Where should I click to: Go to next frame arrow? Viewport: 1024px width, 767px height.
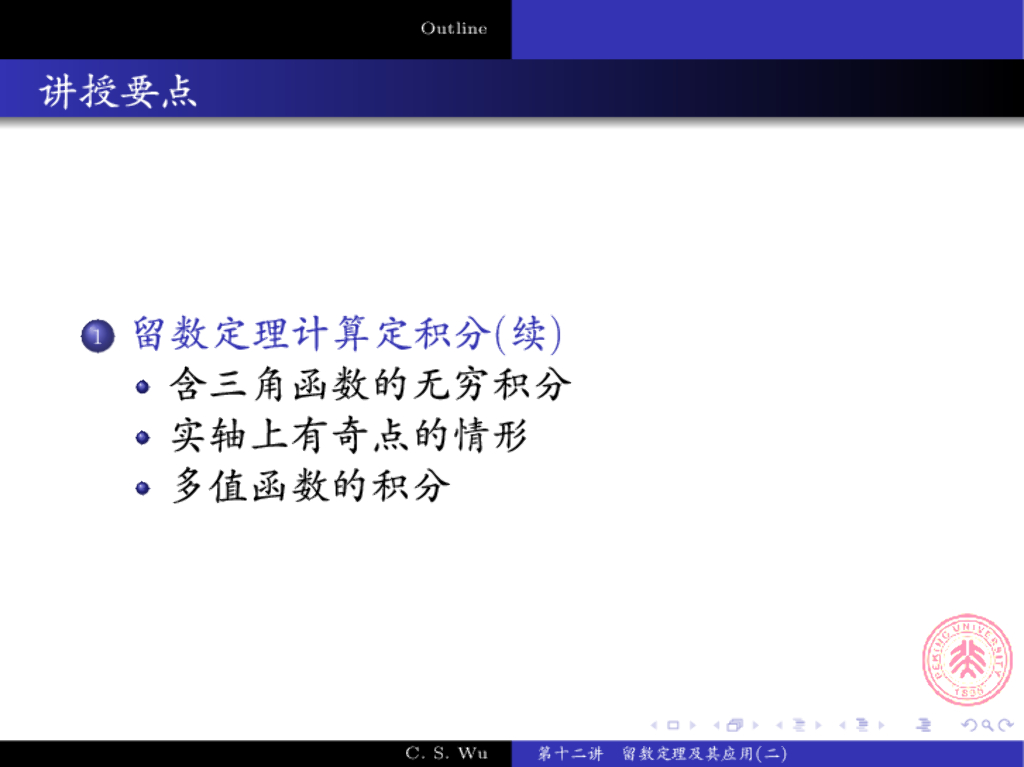click(x=756, y=725)
